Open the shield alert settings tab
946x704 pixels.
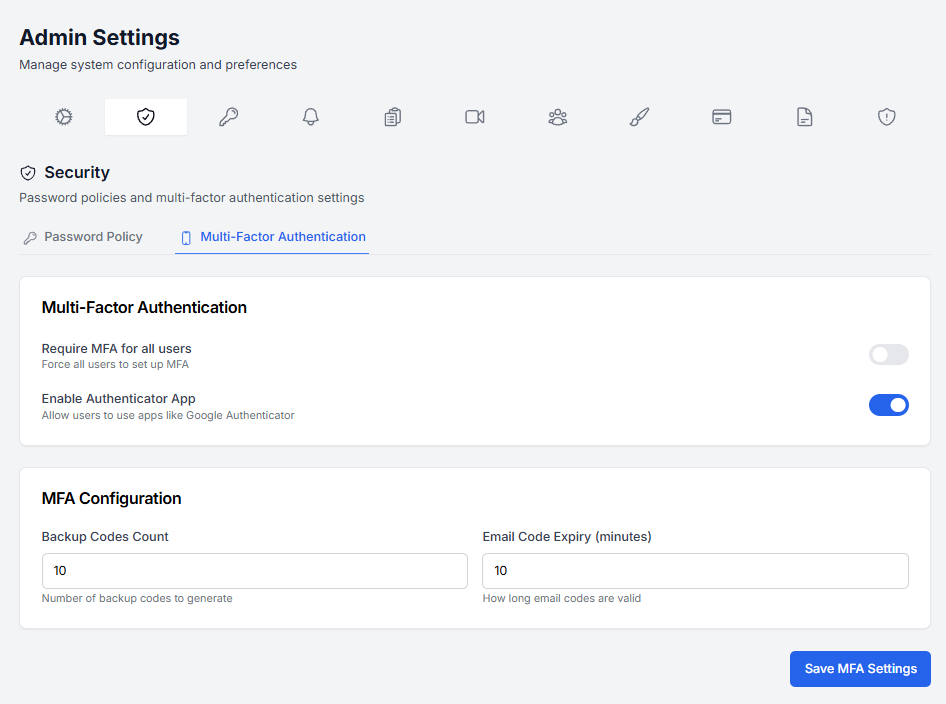(x=886, y=116)
